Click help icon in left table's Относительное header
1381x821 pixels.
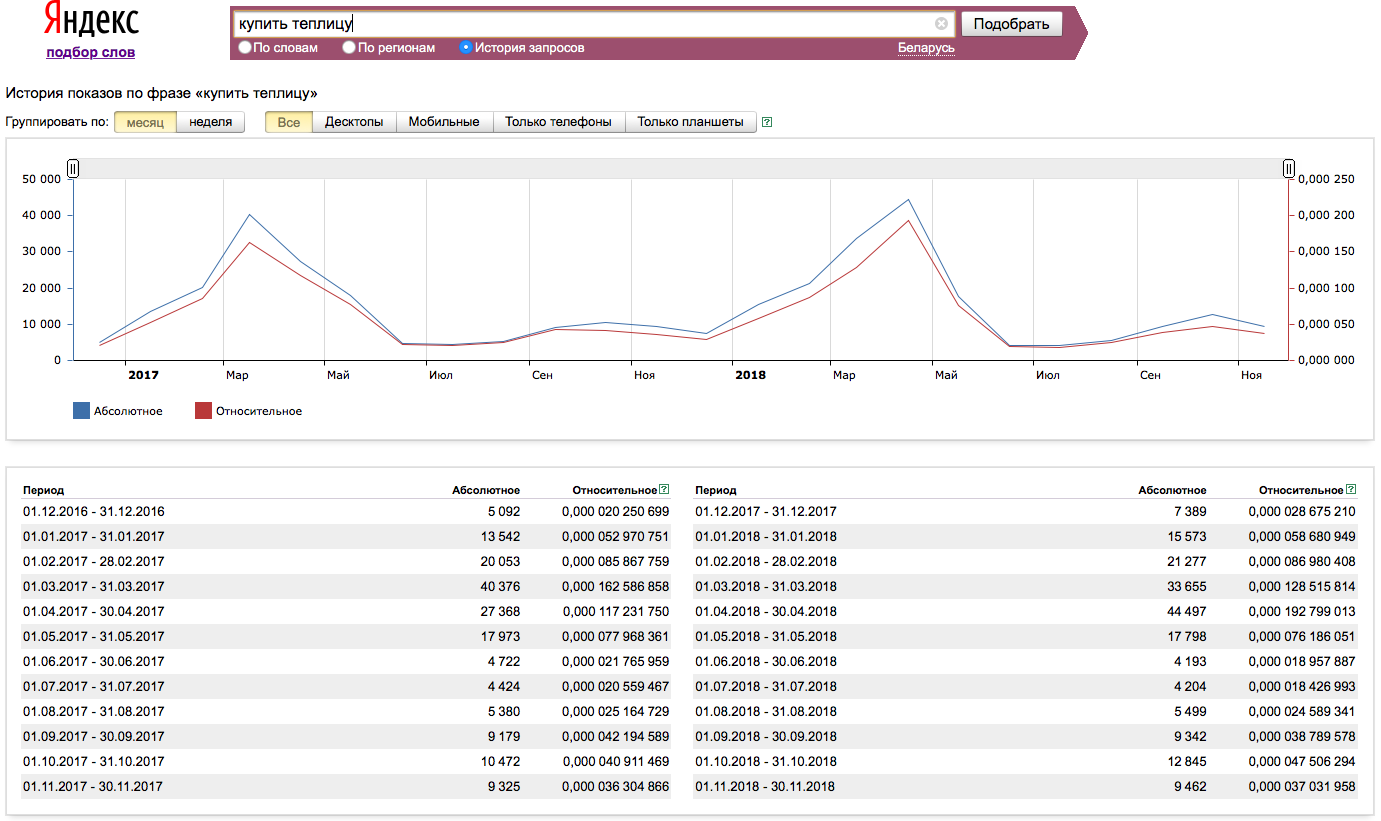[664, 490]
